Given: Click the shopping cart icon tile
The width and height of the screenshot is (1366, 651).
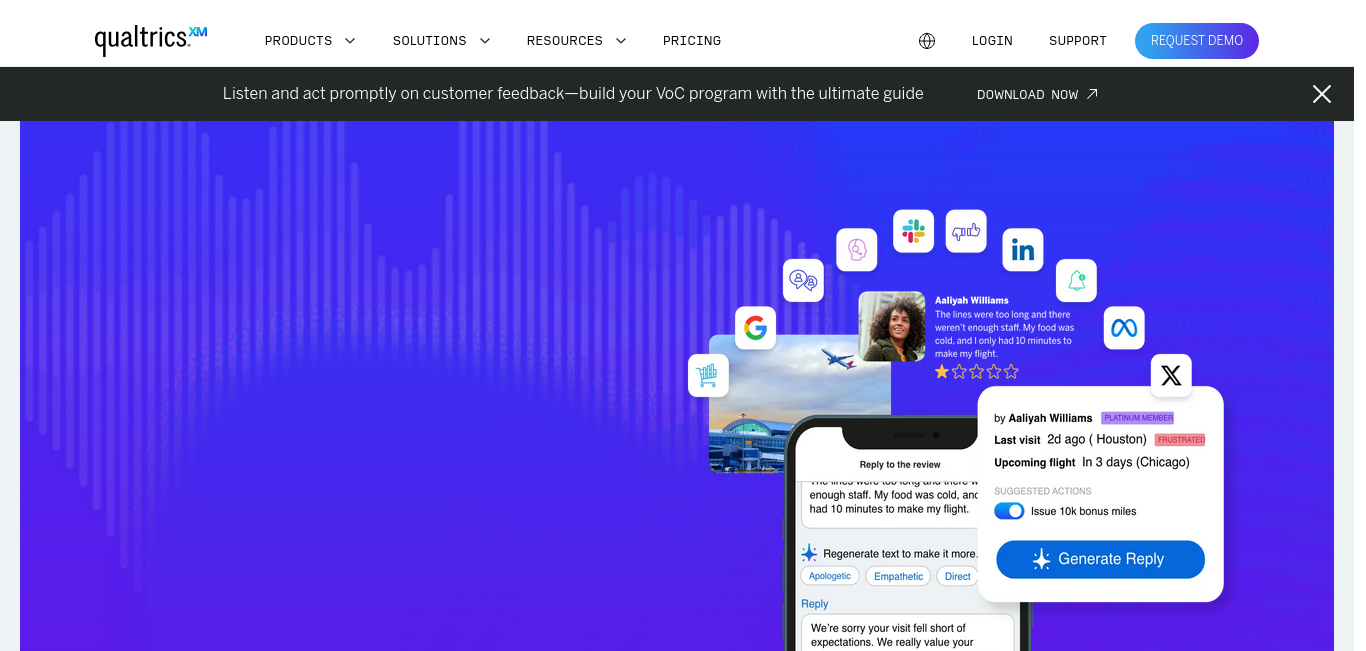Looking at the screenshot, I should pyautogui.click(x=708, y=375).
